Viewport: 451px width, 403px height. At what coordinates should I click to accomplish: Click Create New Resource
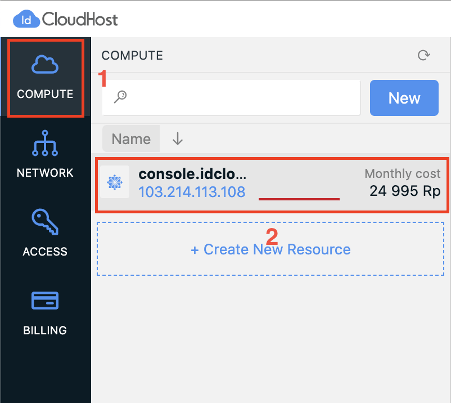(270, 249)
